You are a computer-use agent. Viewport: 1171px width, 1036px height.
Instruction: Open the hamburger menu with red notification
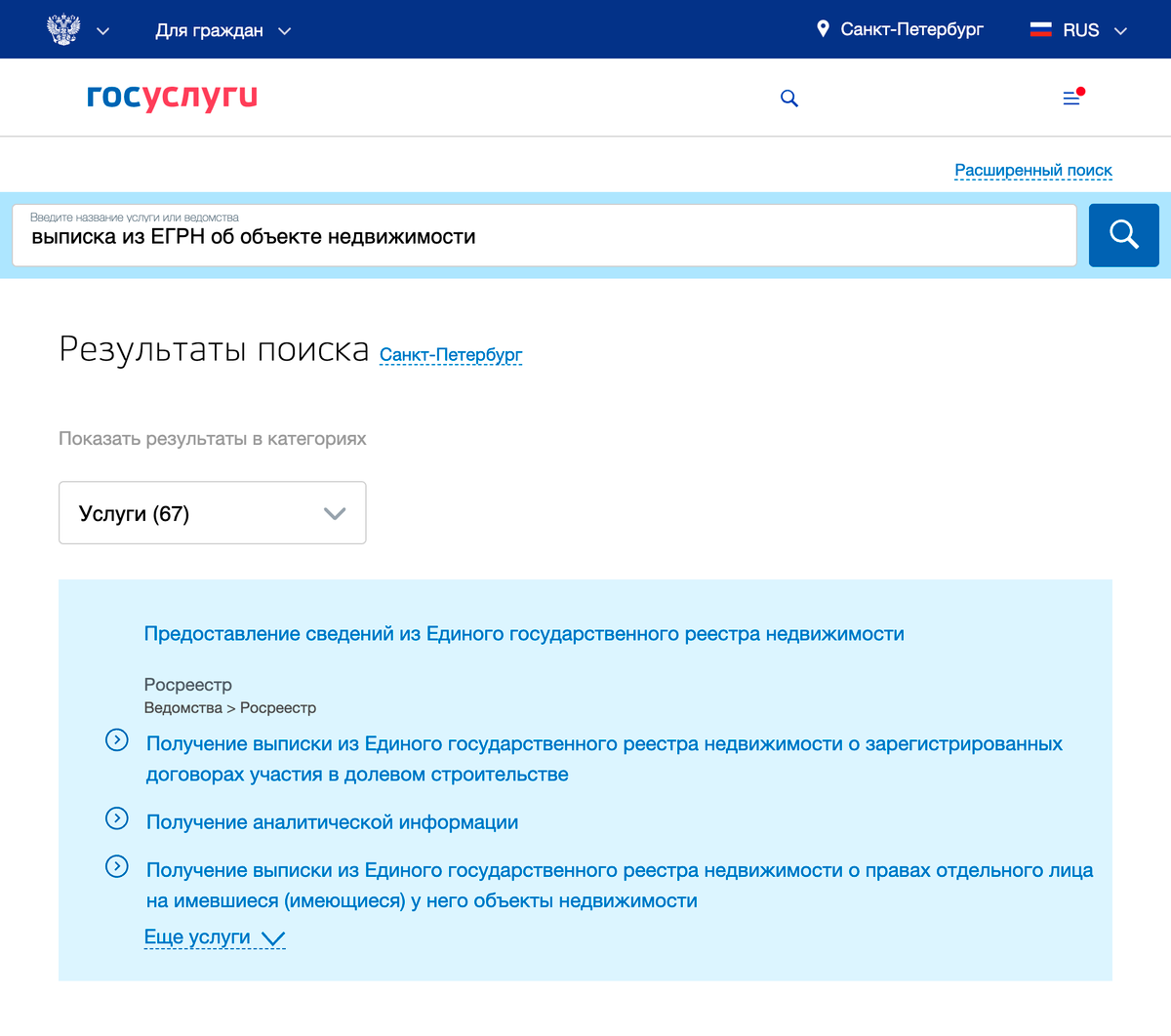(x=1072, y=98)
